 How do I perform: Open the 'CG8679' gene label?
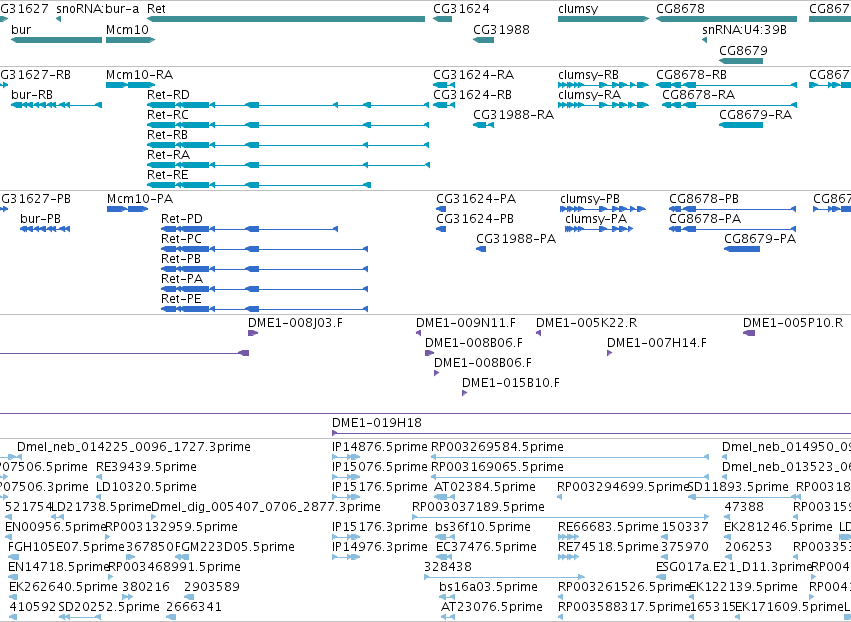[743, 50]
